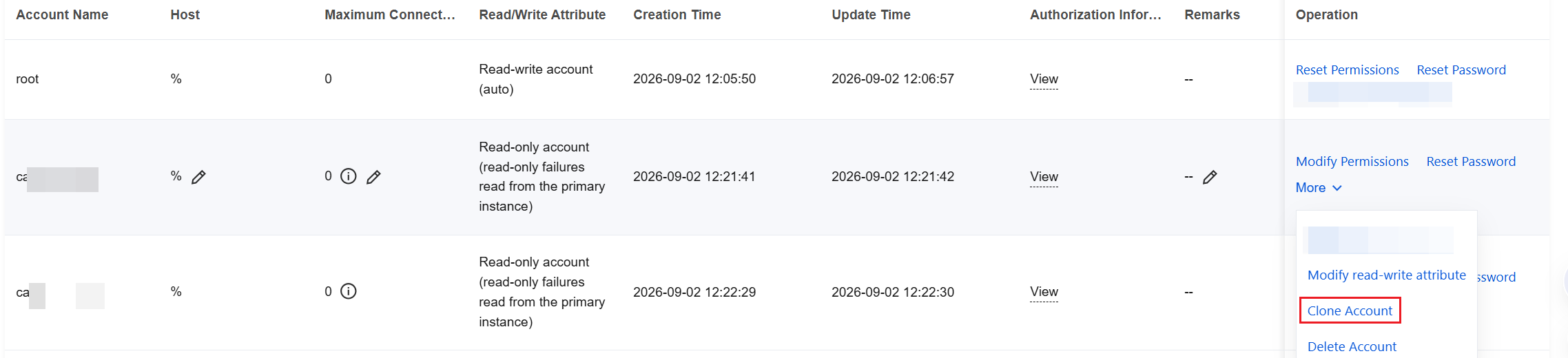This screenshot has height=358, width=1568.
Task: Click Creation Time column header
Action: tap(677, 14)
